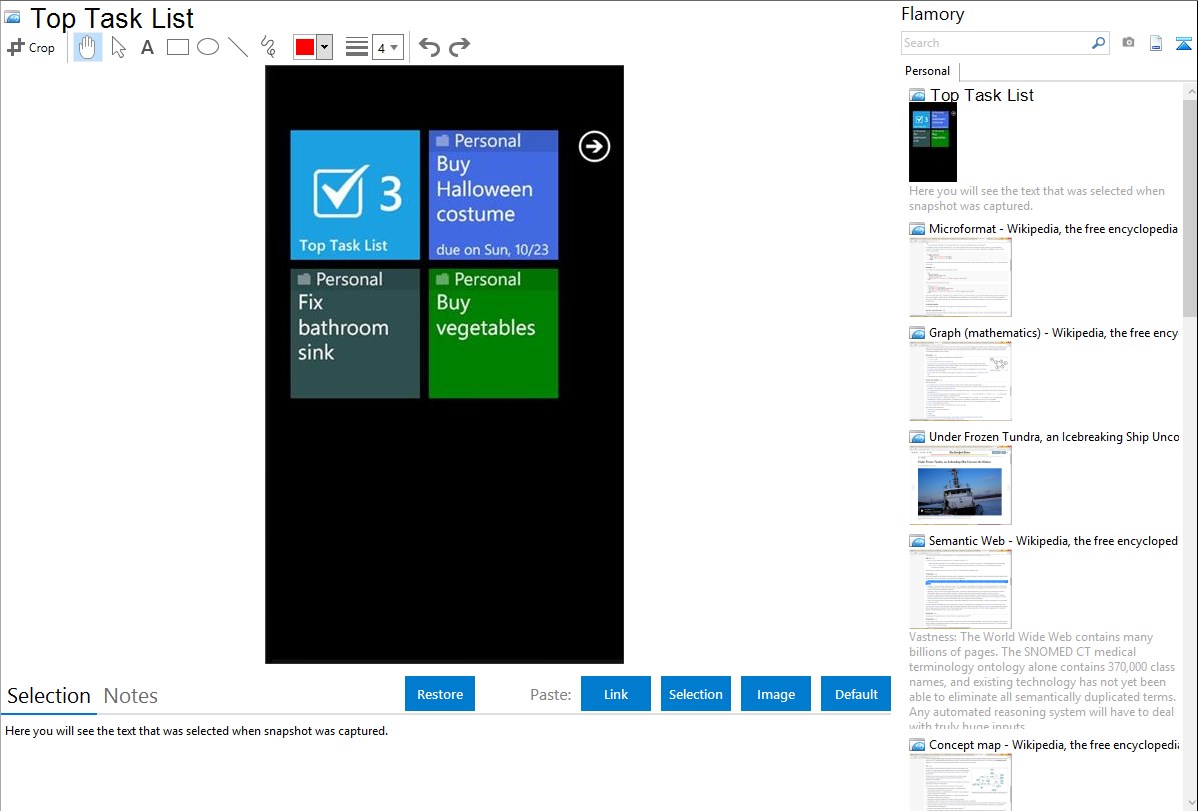This screenshot has height=811, width=1198.
Task: Pick the rectangle drawing tool
Action: [177, 47]
